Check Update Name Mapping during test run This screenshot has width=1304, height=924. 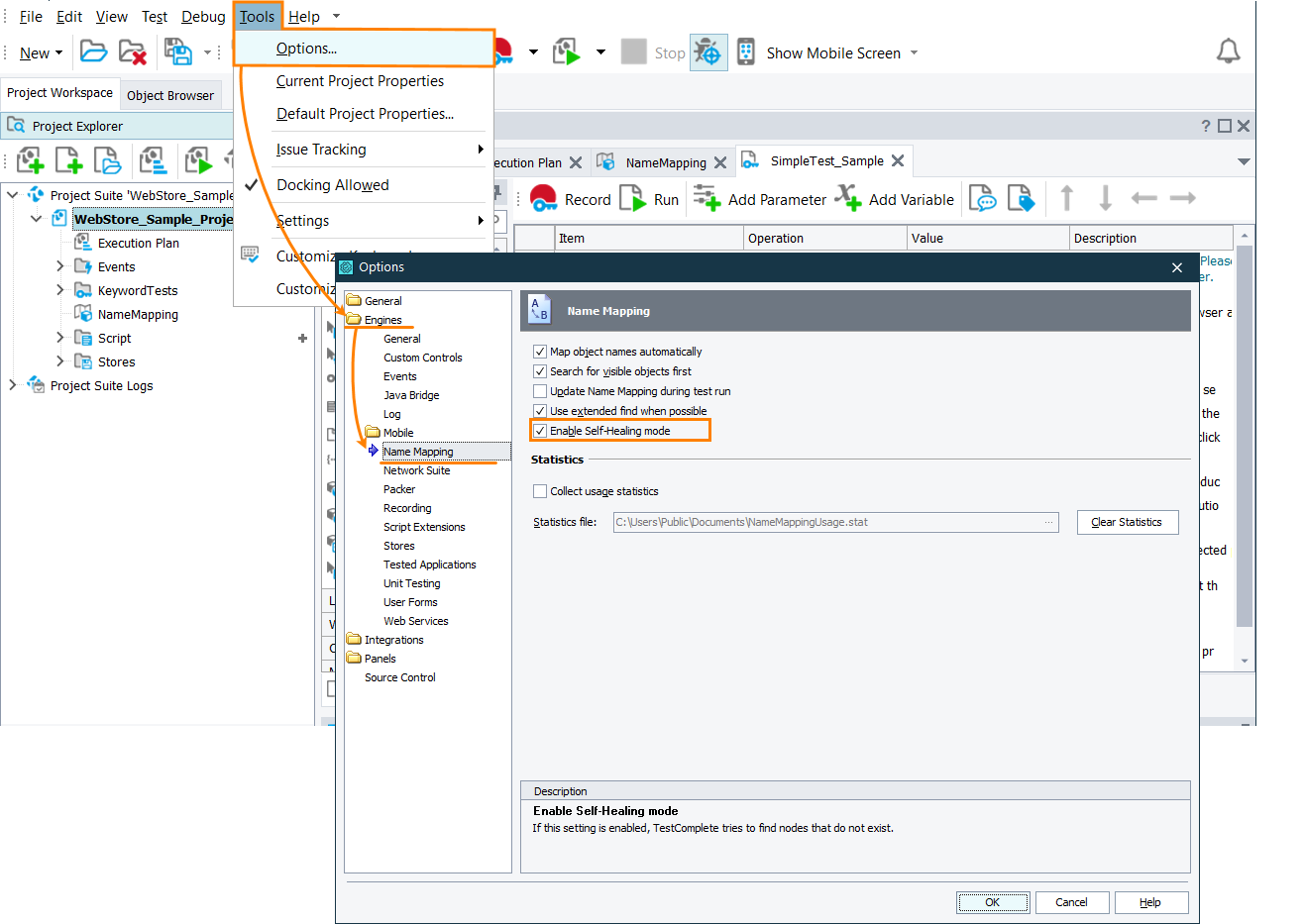tap(540, 391)
